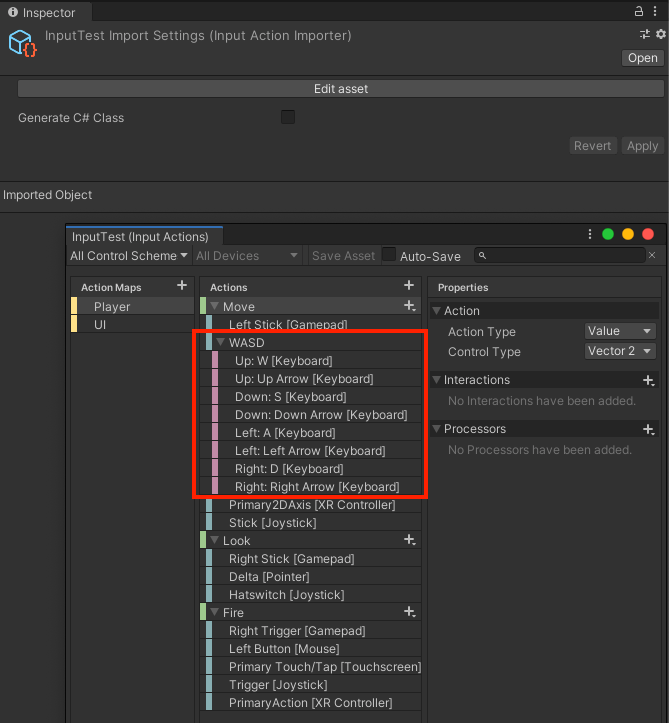The image size is (669, 723).
Task: Select Right: Right Arrow [Keyboard] binding
Action: pos(316,486)
